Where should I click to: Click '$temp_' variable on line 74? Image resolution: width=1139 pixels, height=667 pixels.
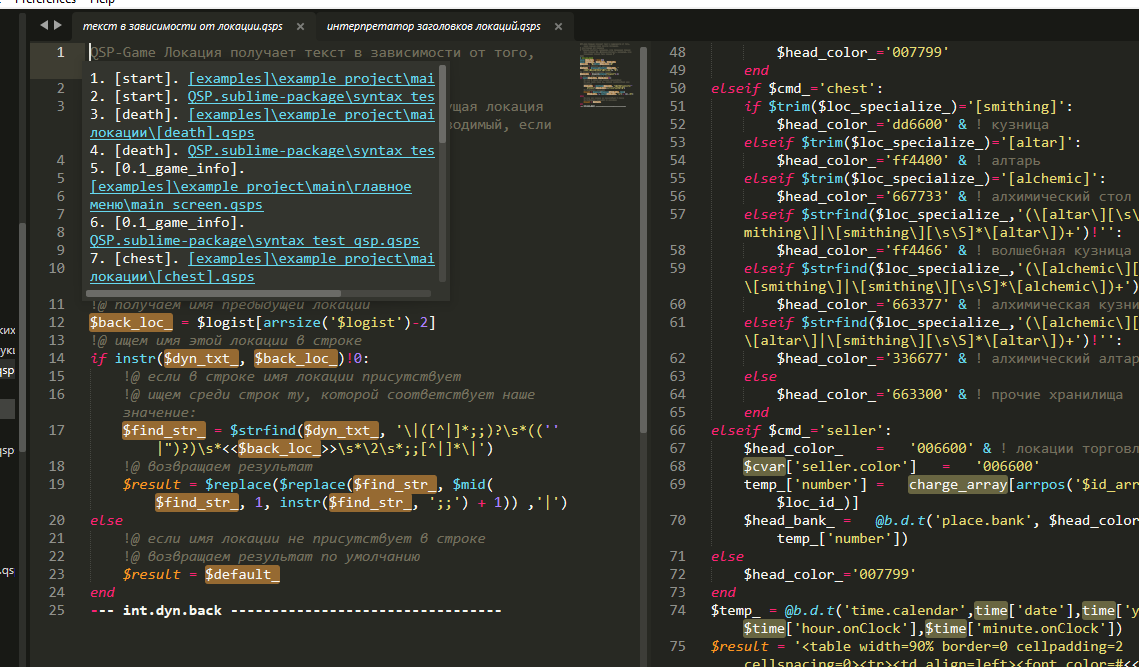click(736, 610)
